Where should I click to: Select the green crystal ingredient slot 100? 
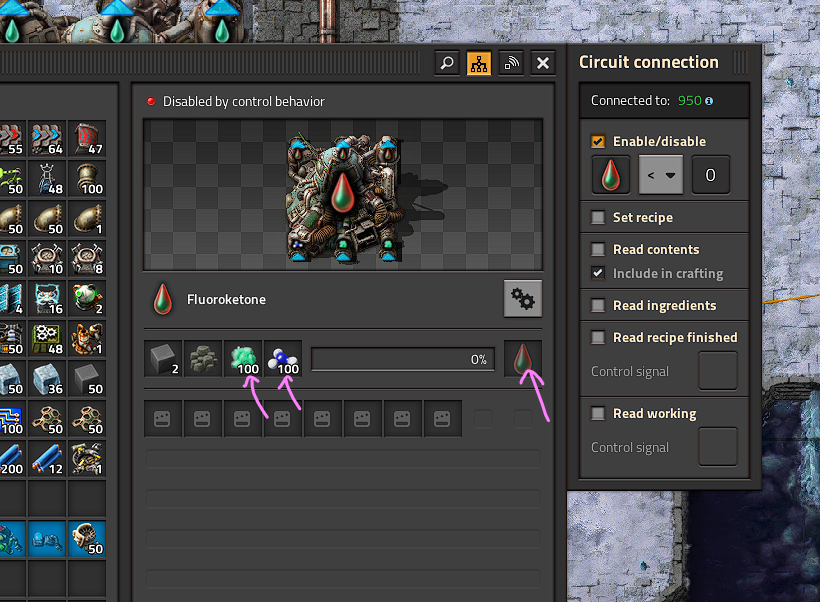click(x=243, y=359)
